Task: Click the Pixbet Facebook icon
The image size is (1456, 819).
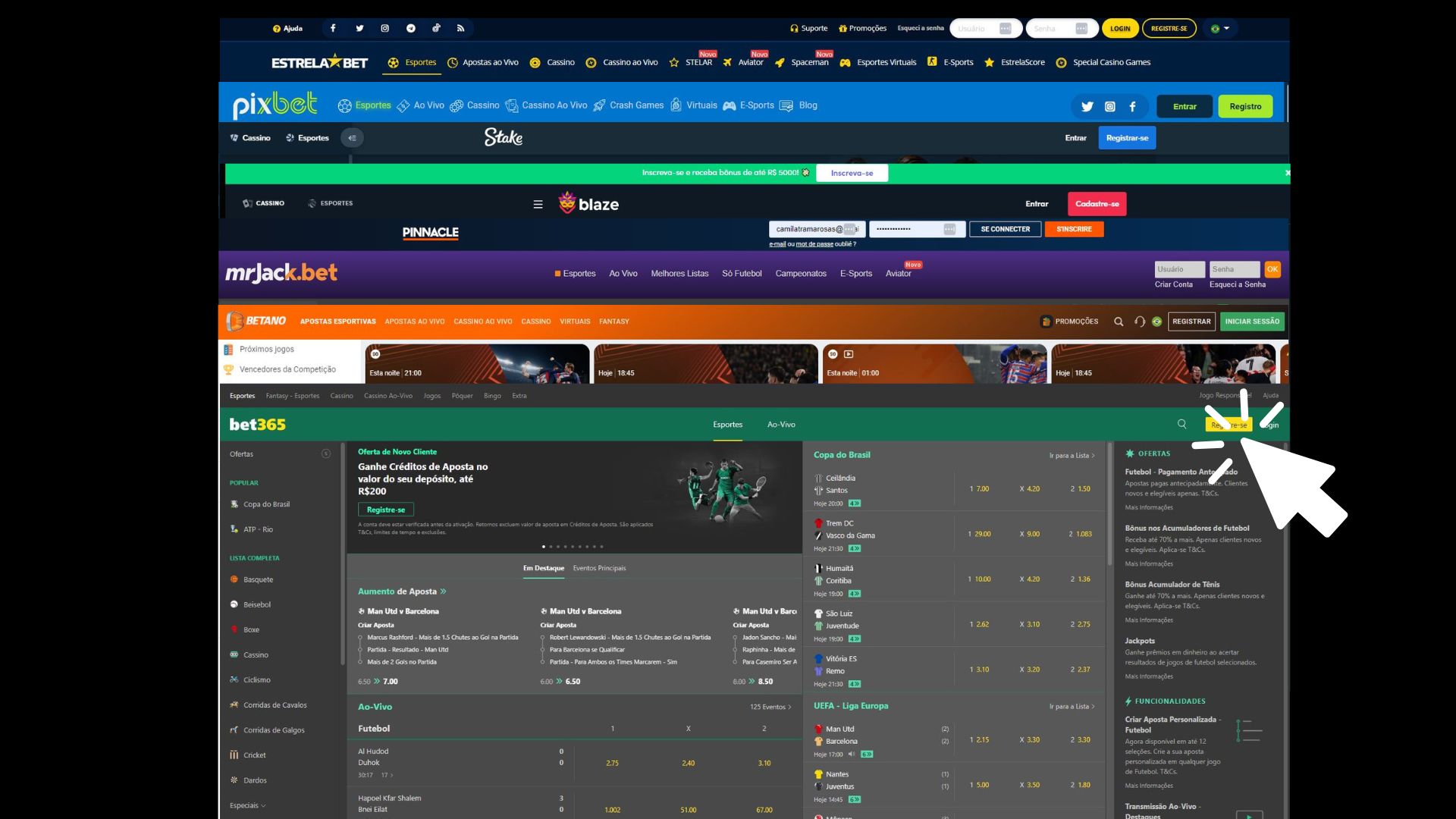Action: (x=1132, y=106)
